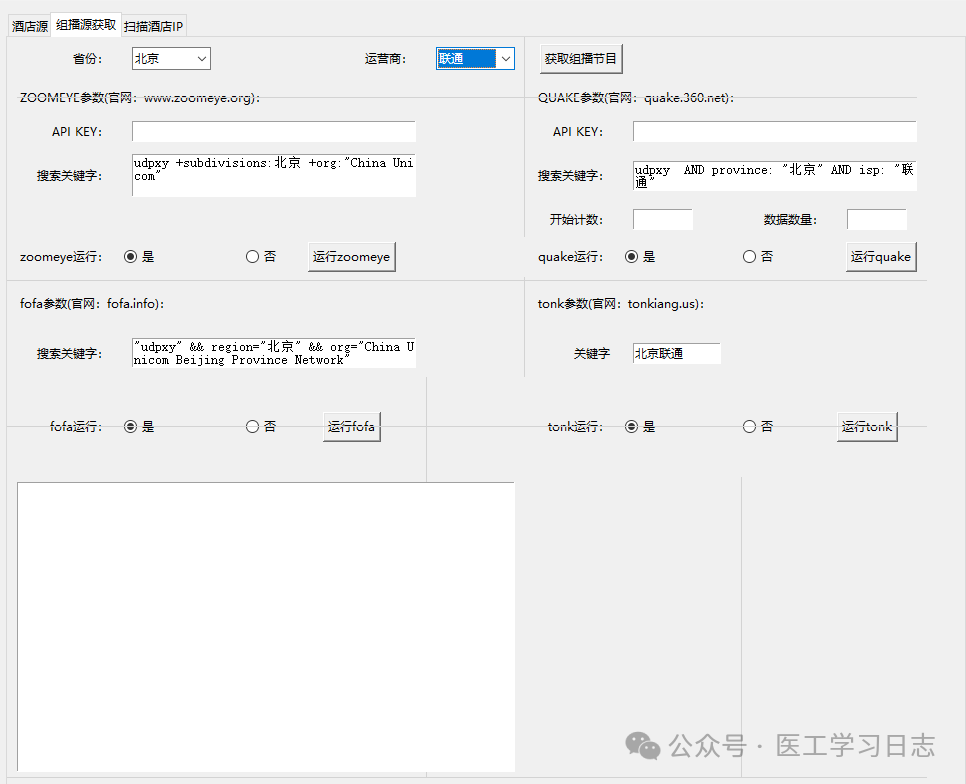Select 否 for tonk运行
The height and width of the screenshot is (784, 966).
748,426
